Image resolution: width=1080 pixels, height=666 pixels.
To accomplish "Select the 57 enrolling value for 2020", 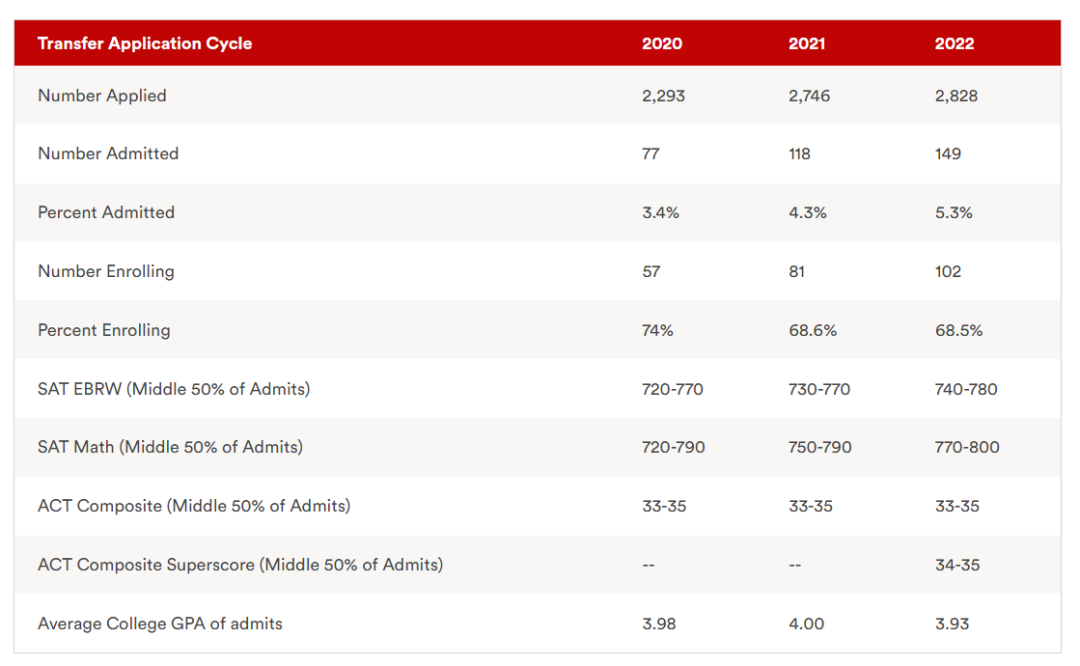I will [651, 271].
